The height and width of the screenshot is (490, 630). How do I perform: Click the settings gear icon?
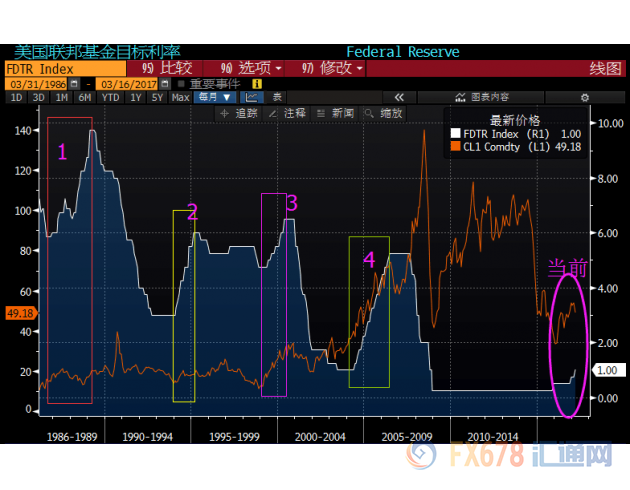pos(585,97)
